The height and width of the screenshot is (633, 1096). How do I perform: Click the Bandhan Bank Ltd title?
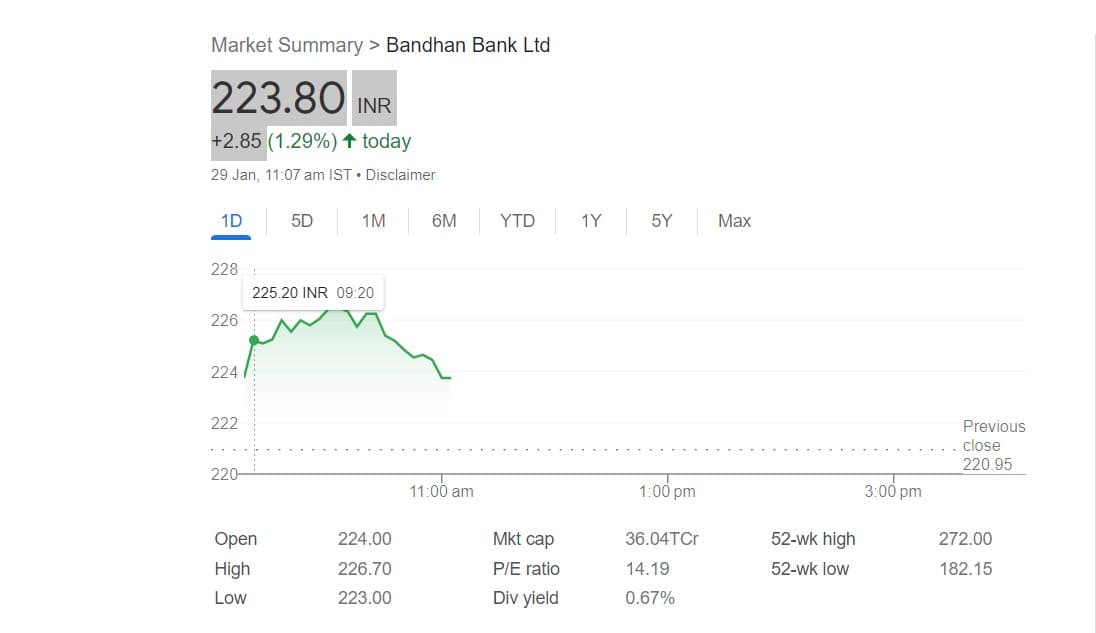click(468, 45)
